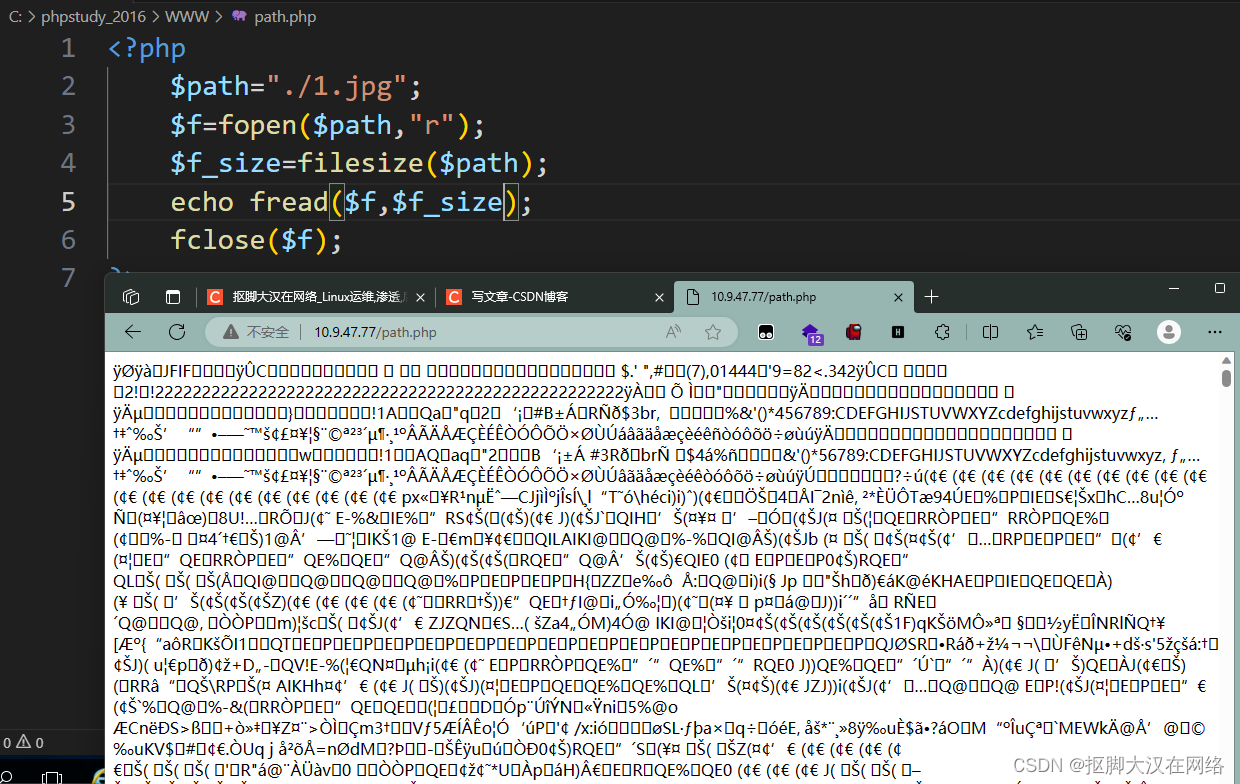
Task: Open the browser profile avatar icon
Action: click(1168, 332)
